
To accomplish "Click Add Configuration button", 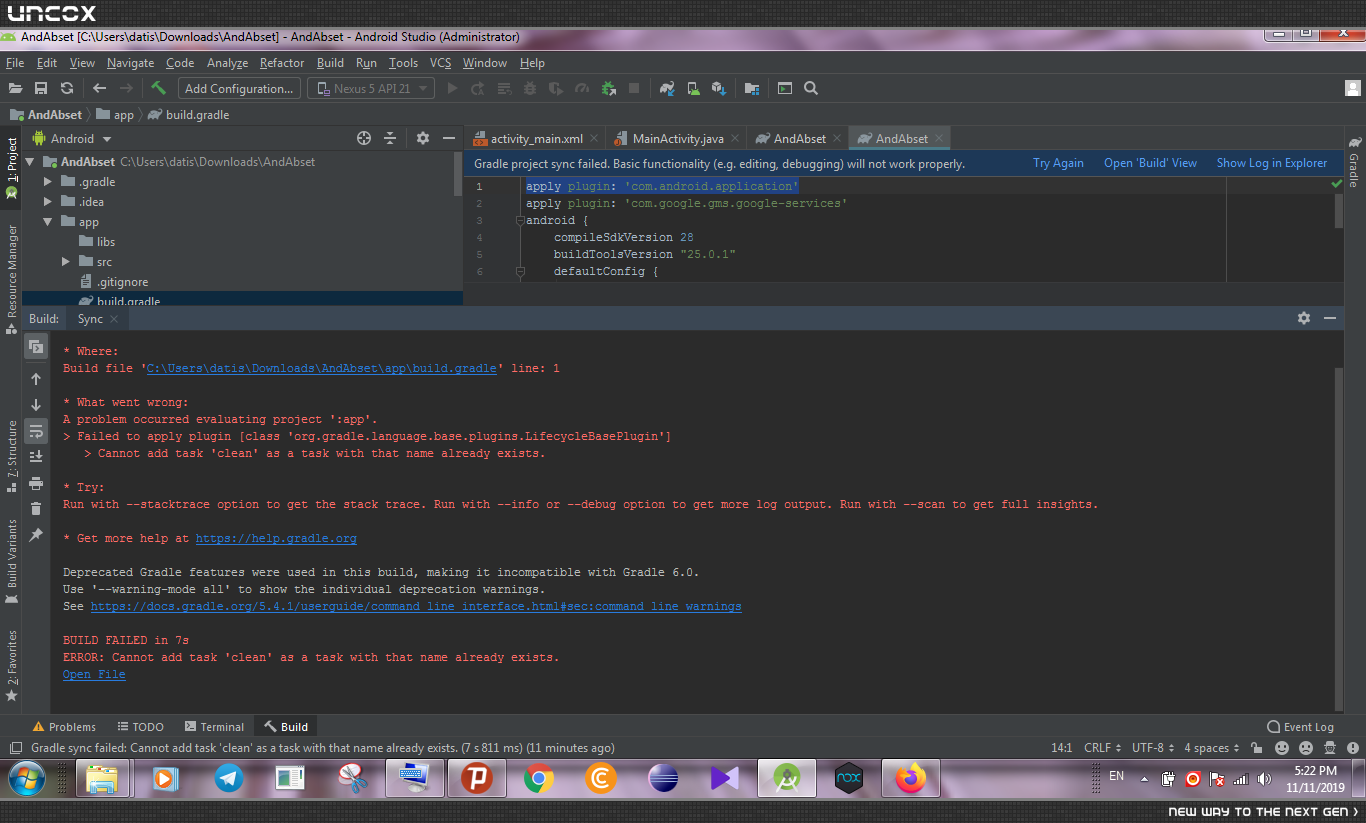I will [x=239, y=88].
